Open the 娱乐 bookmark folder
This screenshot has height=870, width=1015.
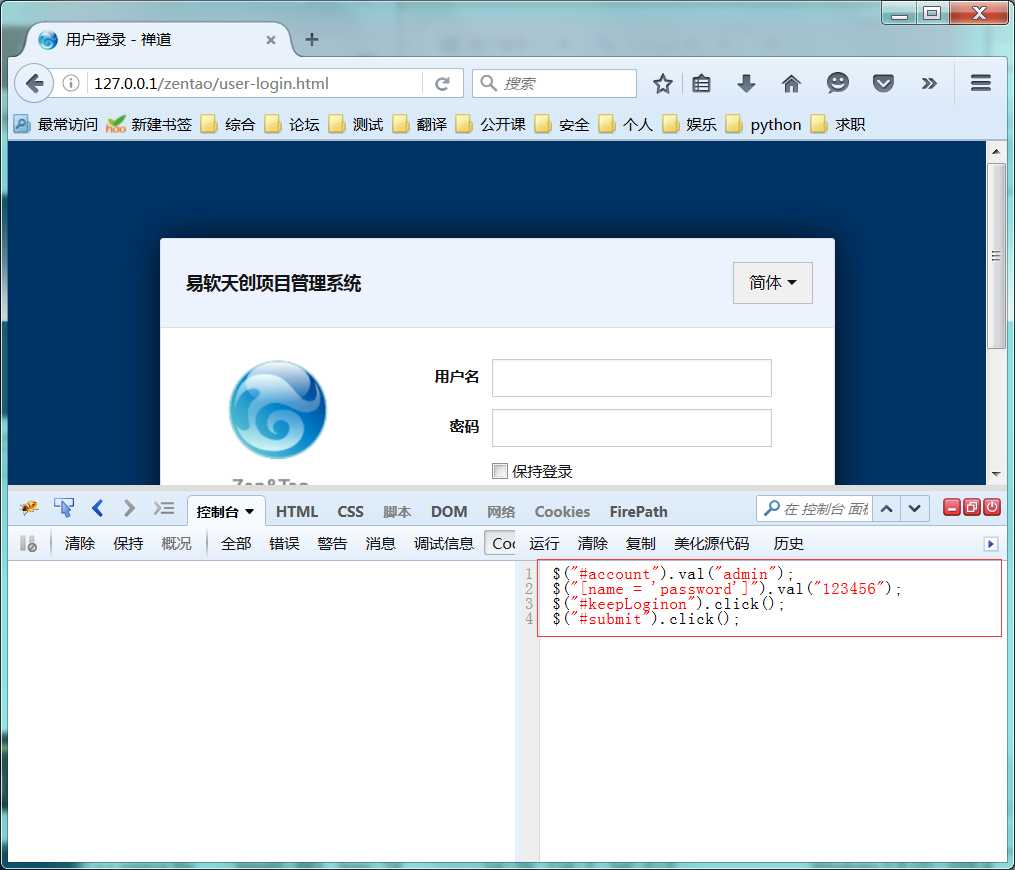tap(690, 124)
